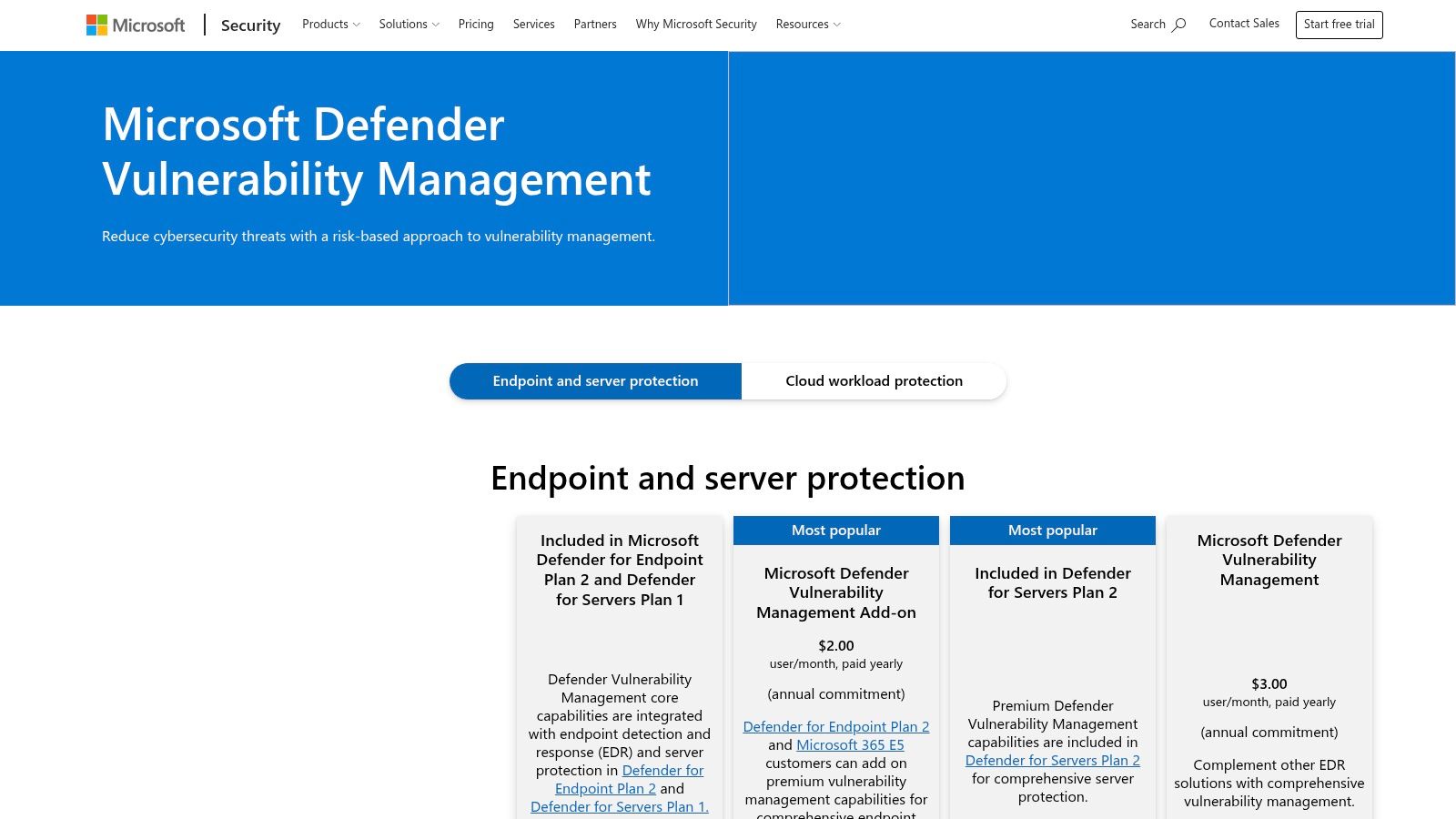Click the page title Microsoft Defender Vulnerability Management
This screenshot has width=1456, height=819.
coord(377,152)
